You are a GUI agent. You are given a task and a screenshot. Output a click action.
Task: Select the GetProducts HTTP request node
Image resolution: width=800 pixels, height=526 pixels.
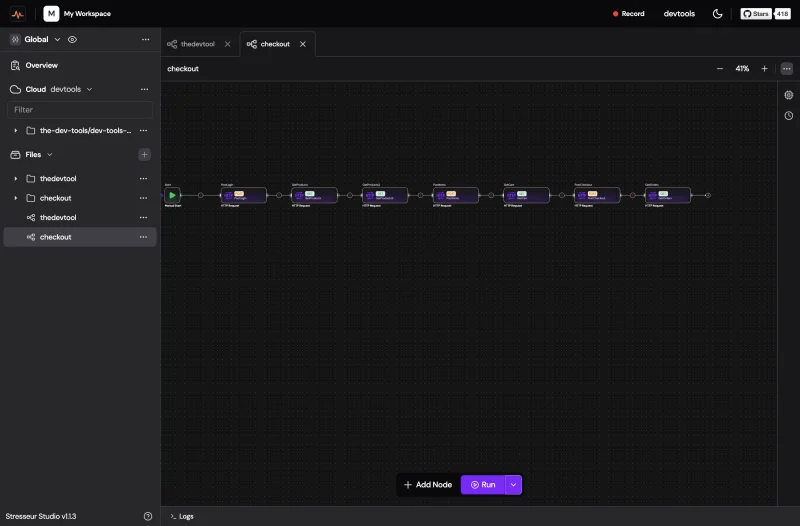click(x=314, y=195)
